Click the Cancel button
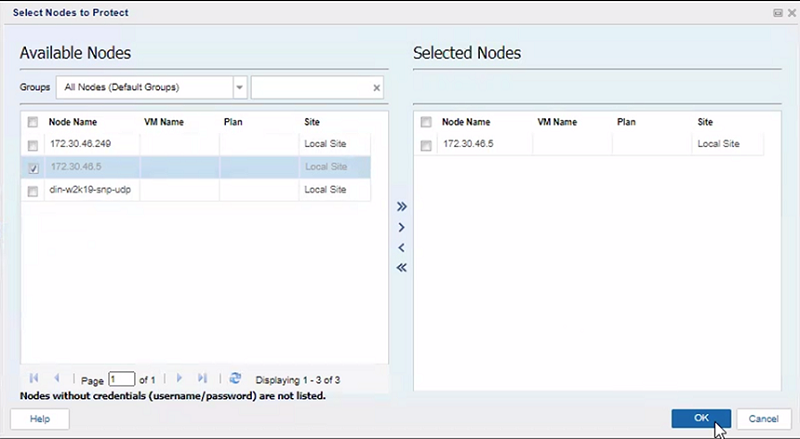Image resolution: width=800 pixels, height=439 pixels. pyautogui.click(x=763, y=418)
